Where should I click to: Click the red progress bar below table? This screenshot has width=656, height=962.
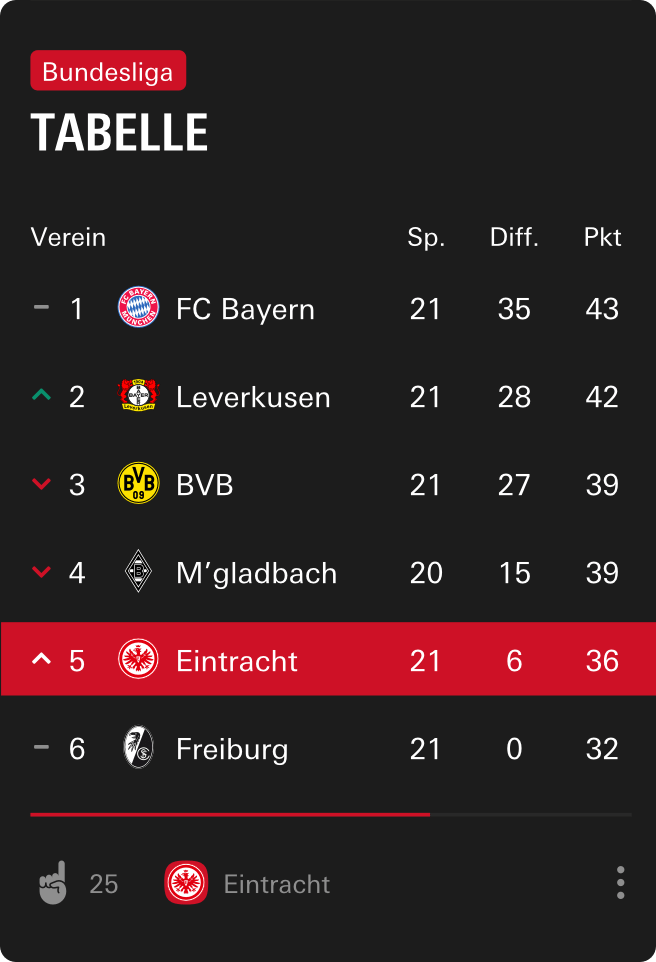click(230, 815)
